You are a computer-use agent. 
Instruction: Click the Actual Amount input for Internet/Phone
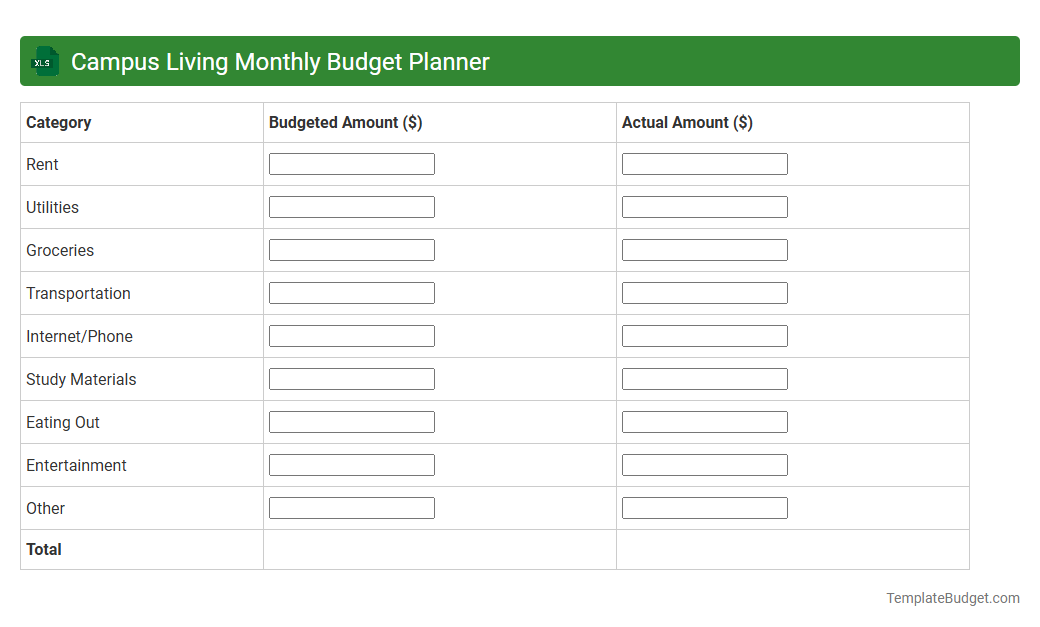[x=704, y=335]
